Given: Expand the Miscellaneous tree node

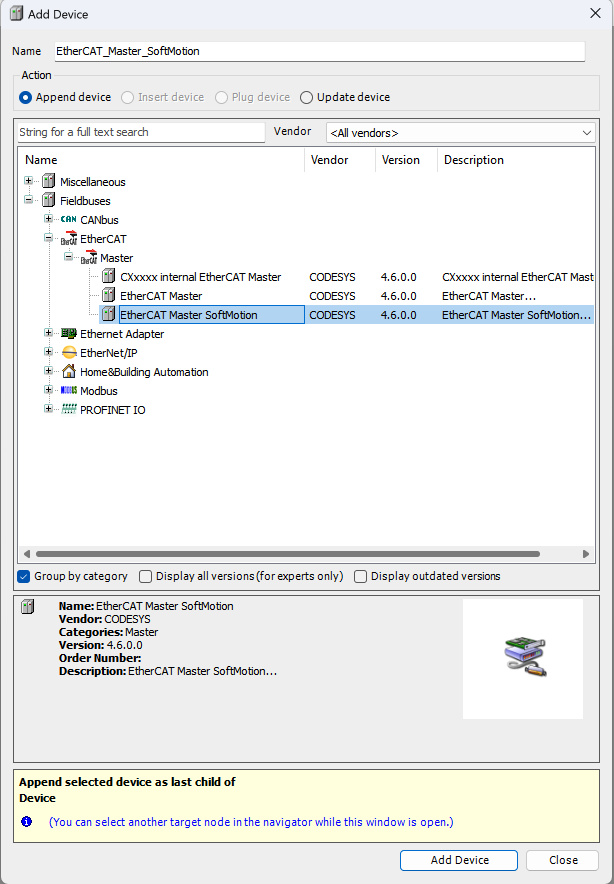Looking at the screenshot, I should tap(29, 181).
